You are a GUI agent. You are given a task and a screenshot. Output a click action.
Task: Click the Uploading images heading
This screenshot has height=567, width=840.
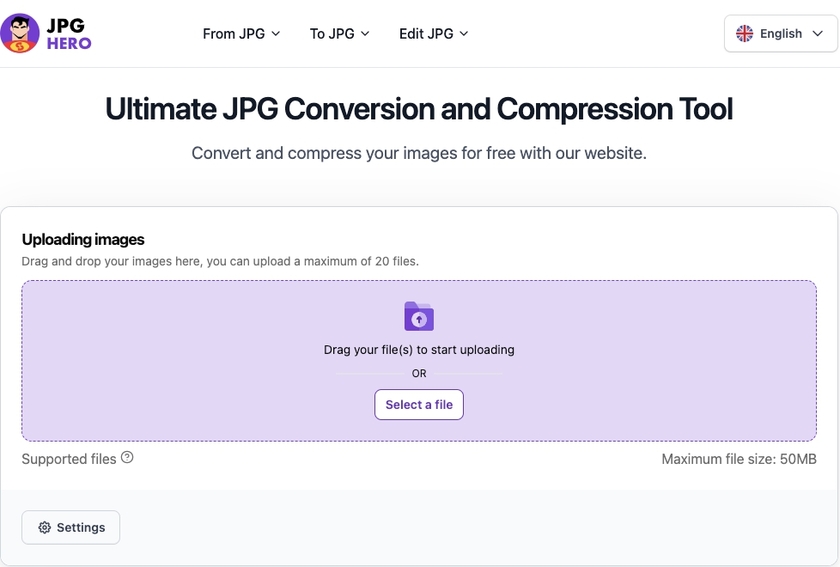[83, 240]
